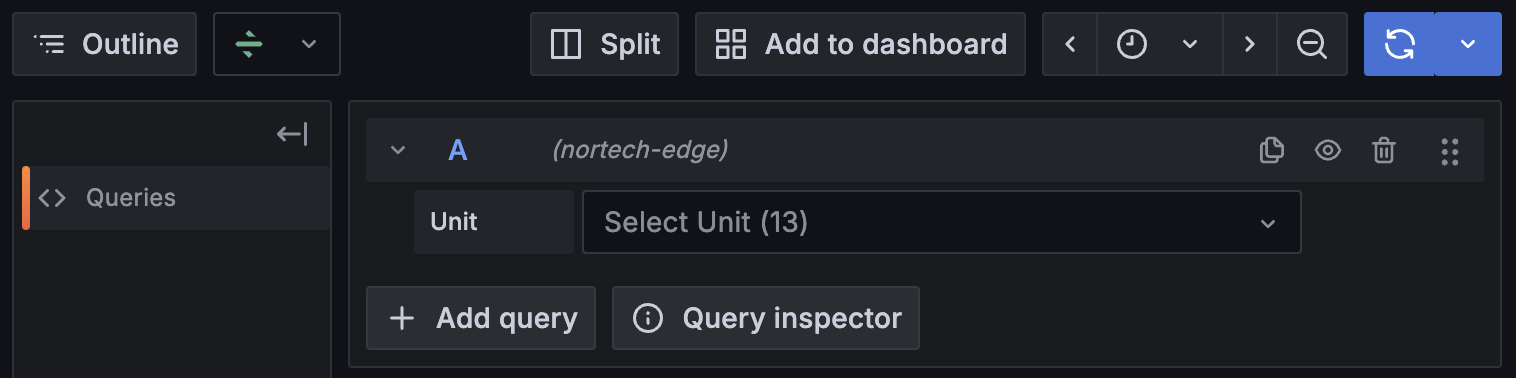Collapse the sidebar with arrow icon
1516x378 pixels.
point(292,134)
